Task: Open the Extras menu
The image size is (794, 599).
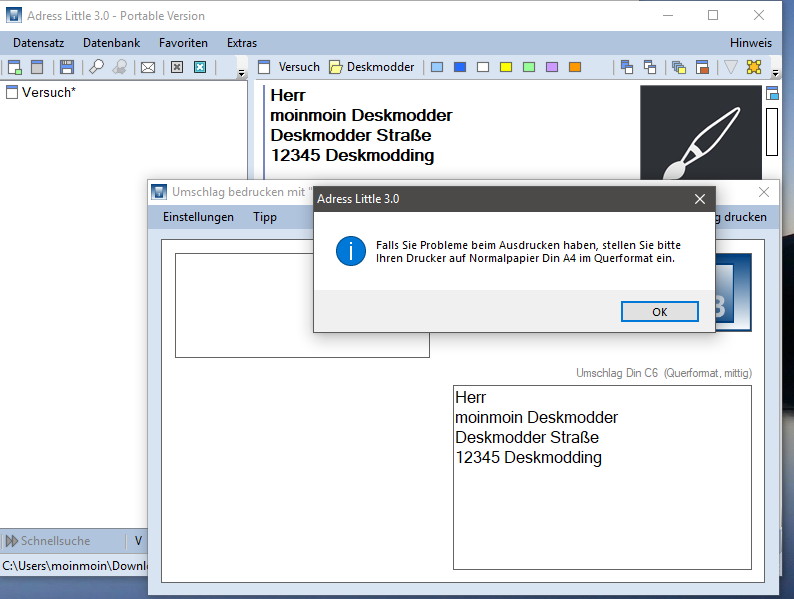Action: click(x=242, y=43)
